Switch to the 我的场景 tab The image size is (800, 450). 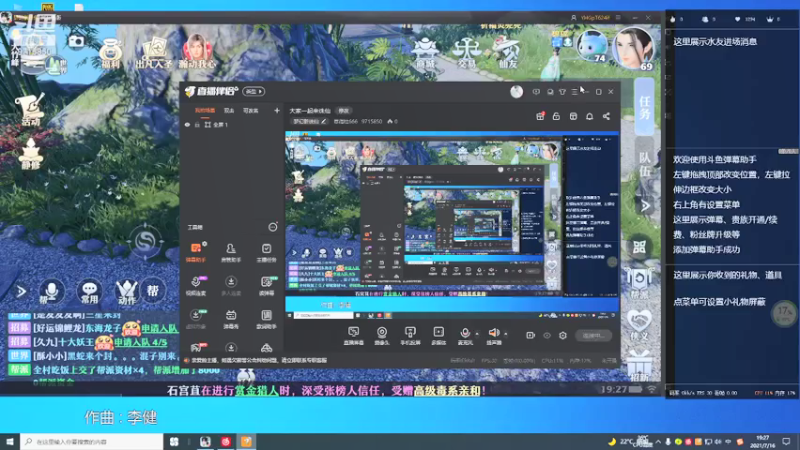tap(205, 110)
